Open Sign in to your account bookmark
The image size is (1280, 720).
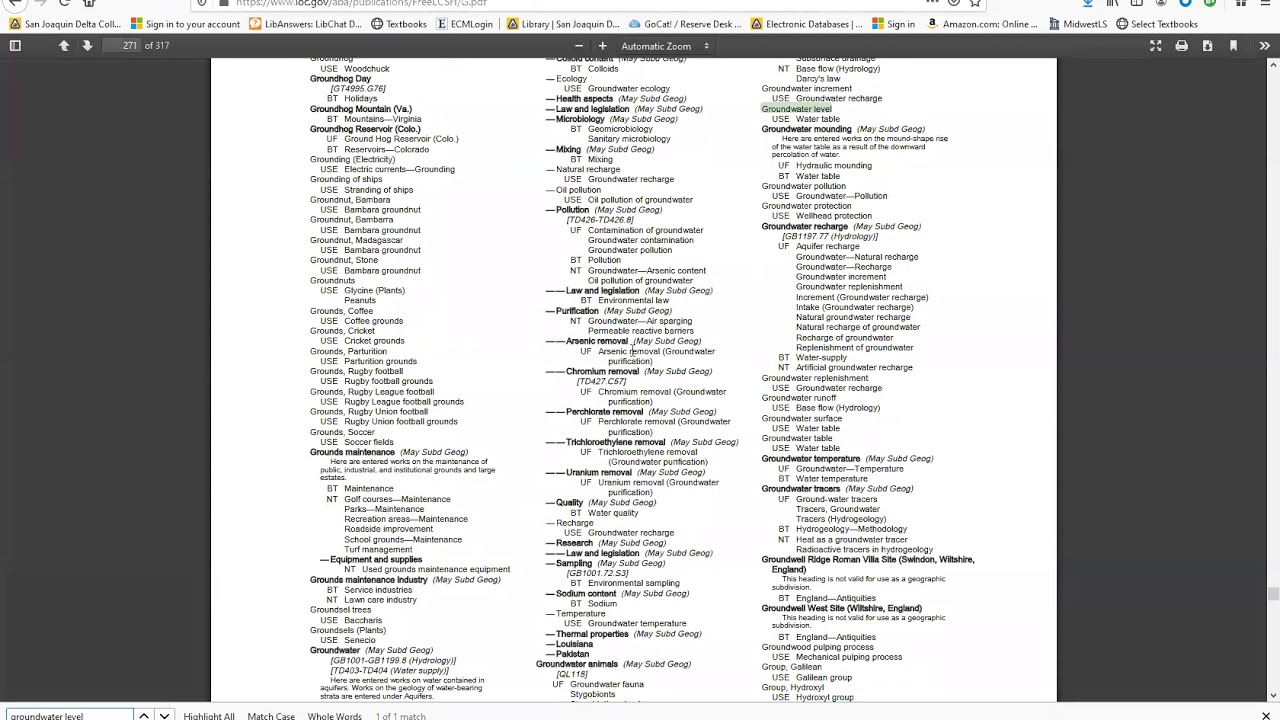[x=185, y=24]
